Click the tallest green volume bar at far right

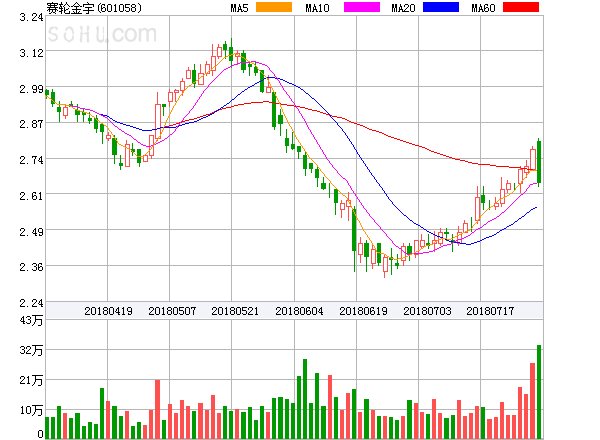click(539, 392)
